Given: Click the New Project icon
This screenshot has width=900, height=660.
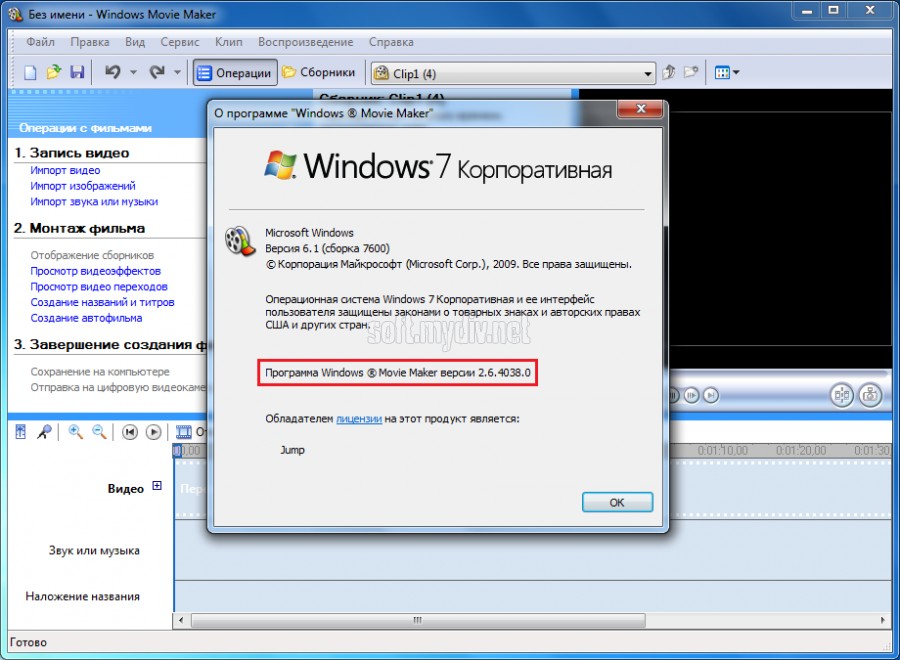Looking at the screenshot, I should (x=30, y=72).
